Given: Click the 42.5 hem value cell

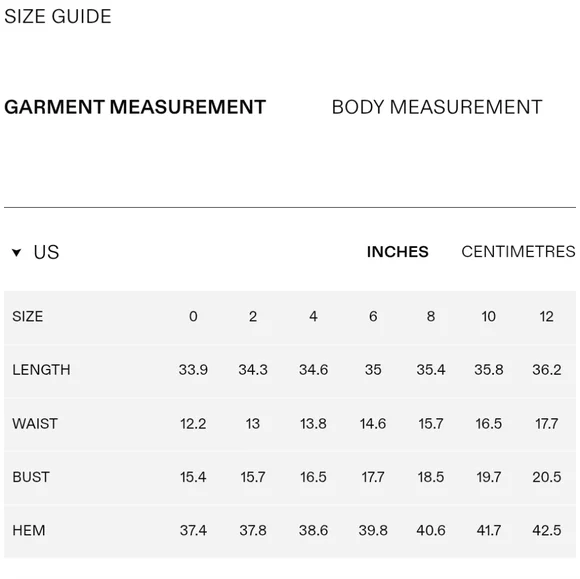Looking at the screenshot, I should click(547, 531).
